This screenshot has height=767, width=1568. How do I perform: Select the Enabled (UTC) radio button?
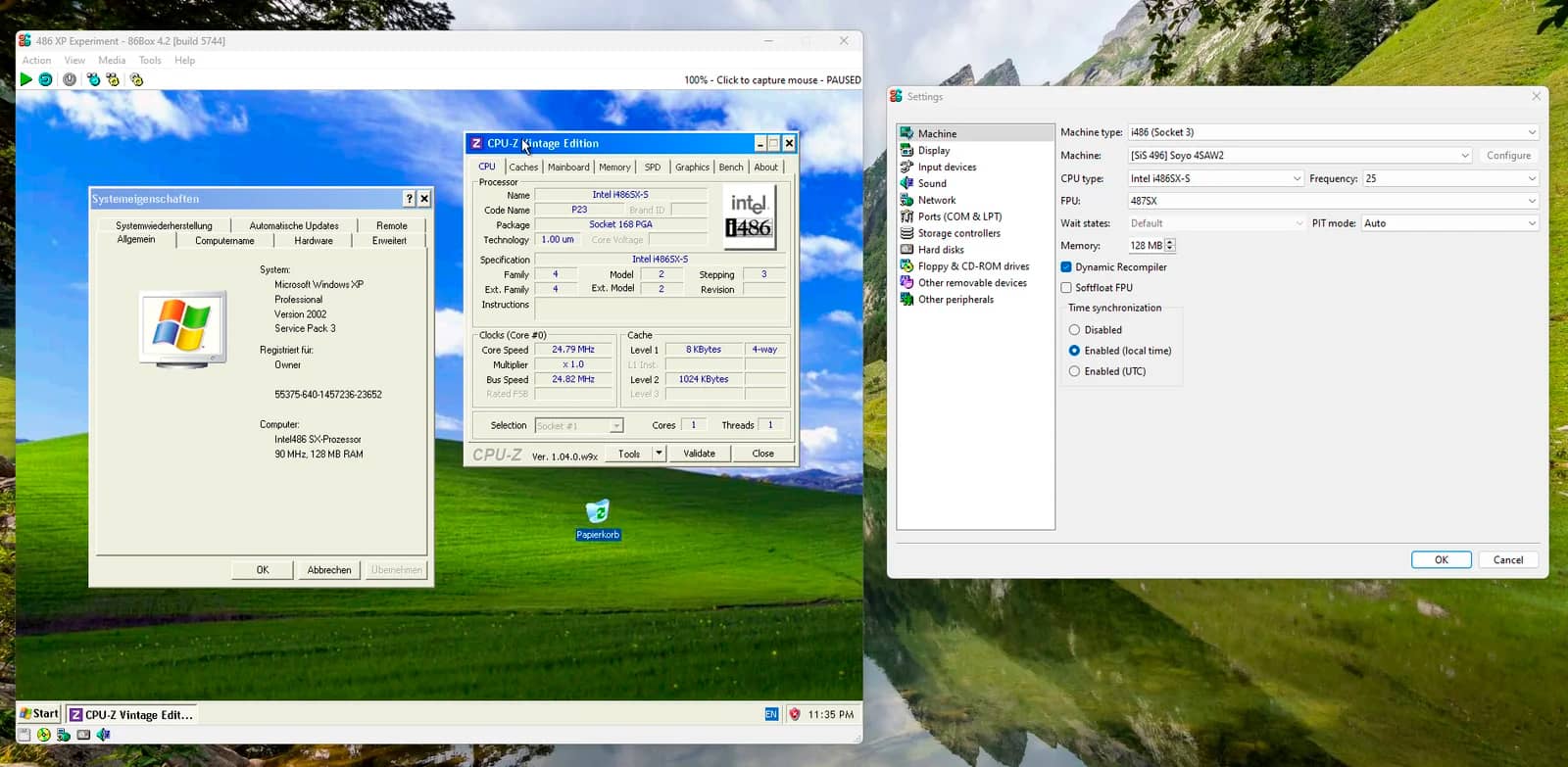tap(1074, 371)
